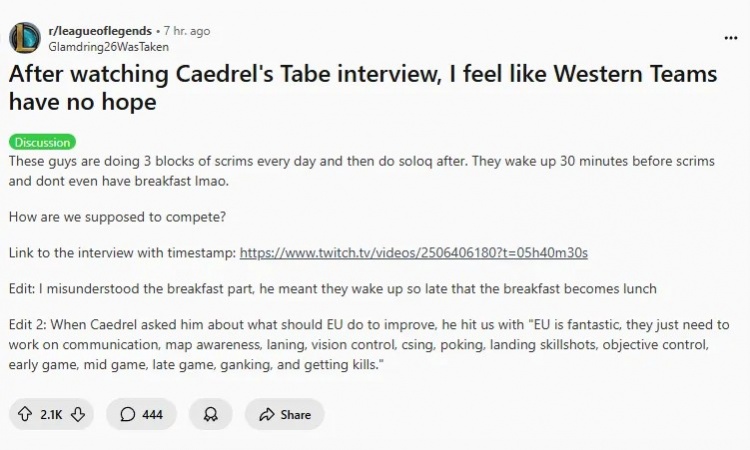This screenshot has width=750, height=450.
Task: Open the three-dot post options menu
Action: [x=730, y=38]
